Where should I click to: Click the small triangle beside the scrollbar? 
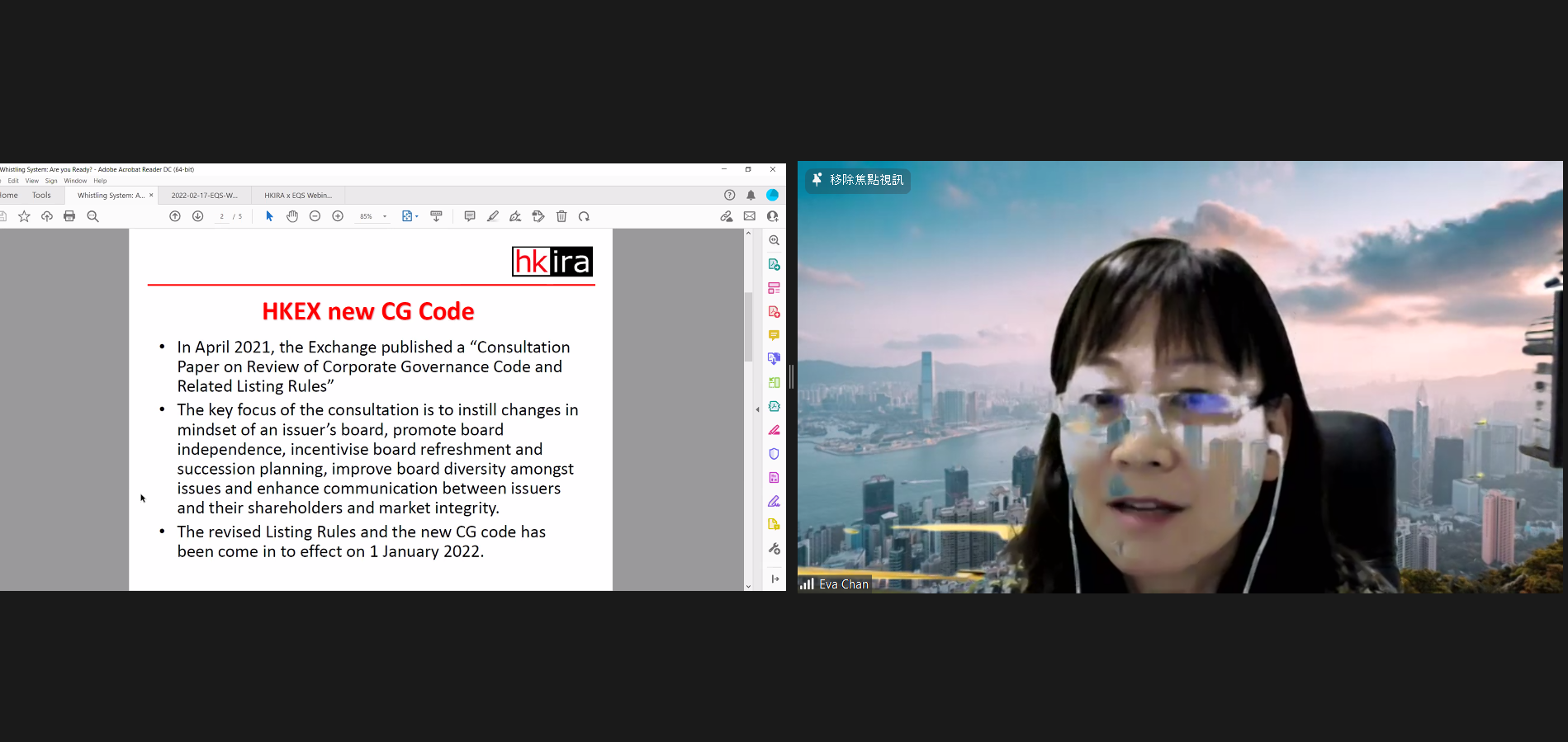[758, 409]
